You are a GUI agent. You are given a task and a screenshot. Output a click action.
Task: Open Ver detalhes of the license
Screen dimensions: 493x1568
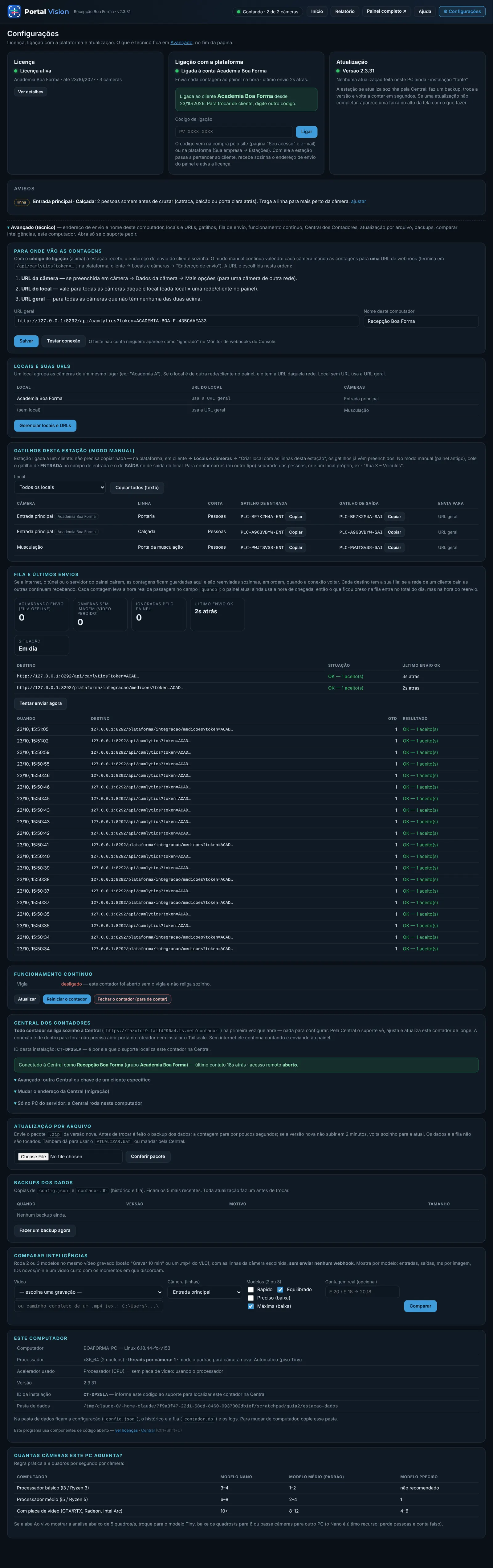pos(31,92)
